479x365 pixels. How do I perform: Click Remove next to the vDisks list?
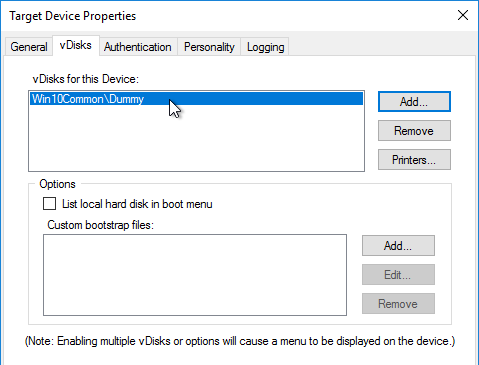tap(414, 131)
